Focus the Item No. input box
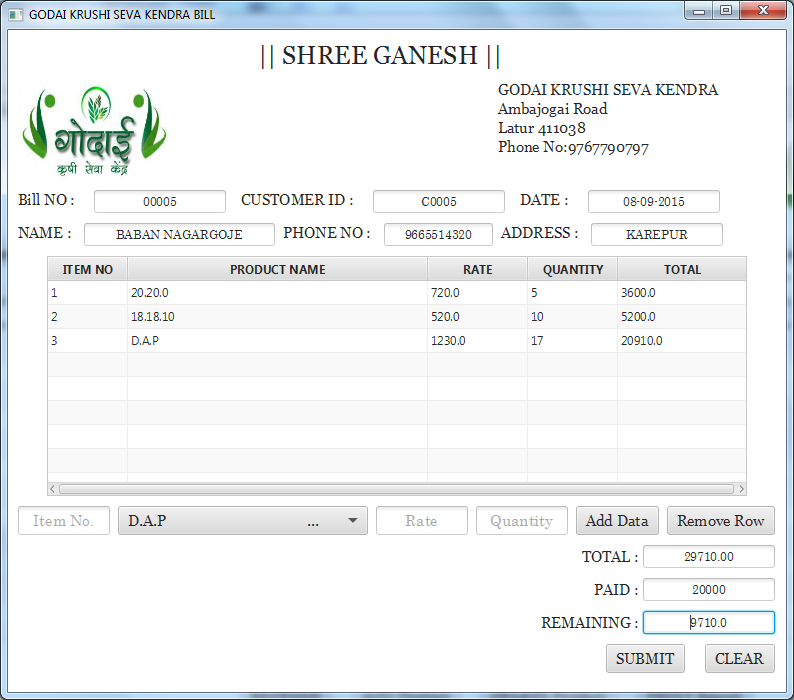The width and height of the screenshot is (794, 700). click(64, 521)
